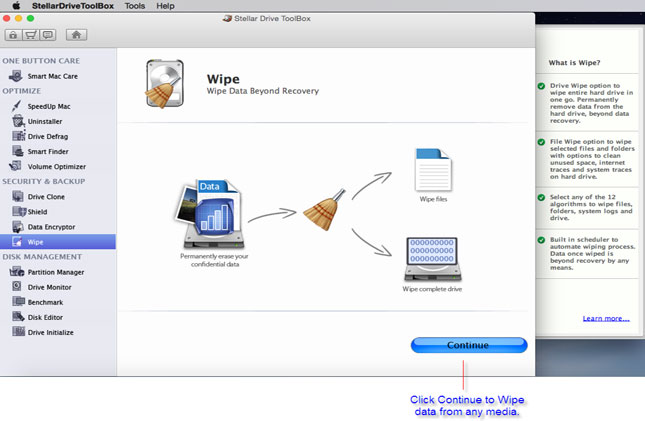Screen dimensions: 645x421
Task: Click green checkmark beside 'Drive Wipe option'
Action: (541, 86)
